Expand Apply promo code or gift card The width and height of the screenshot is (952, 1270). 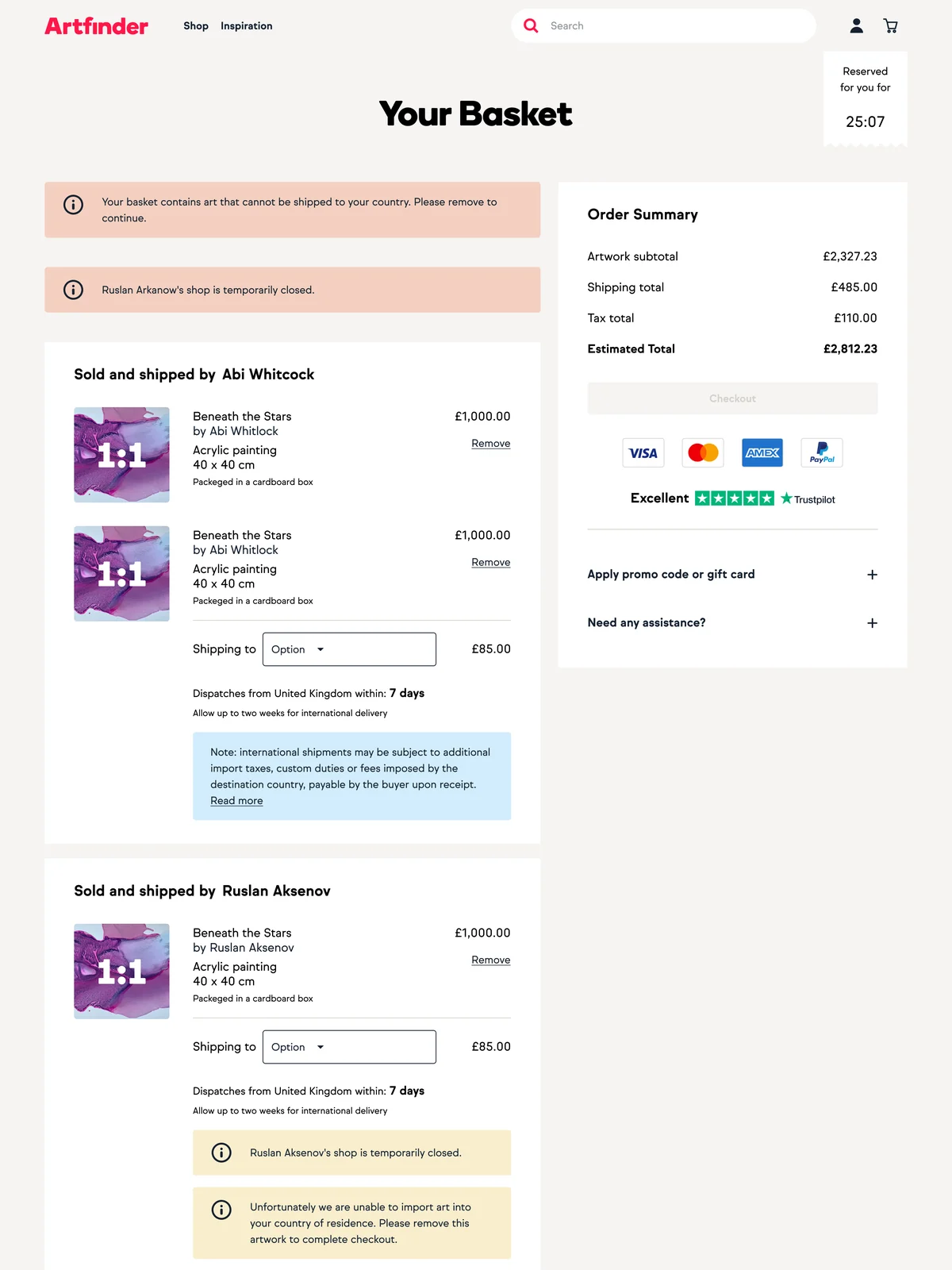[x=732, y=574]
